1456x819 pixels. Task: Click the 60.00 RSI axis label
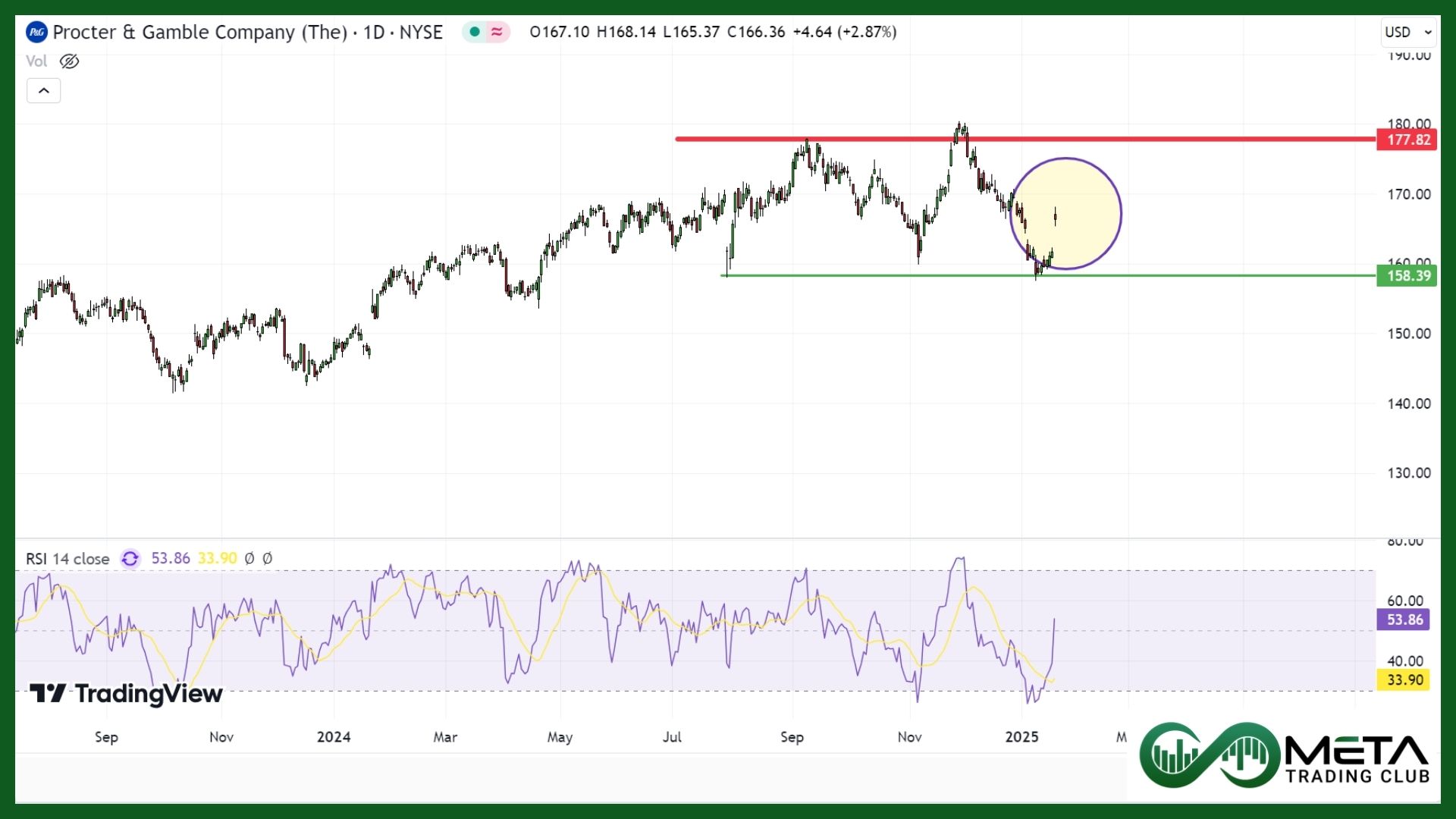[x=1405, y=601]
